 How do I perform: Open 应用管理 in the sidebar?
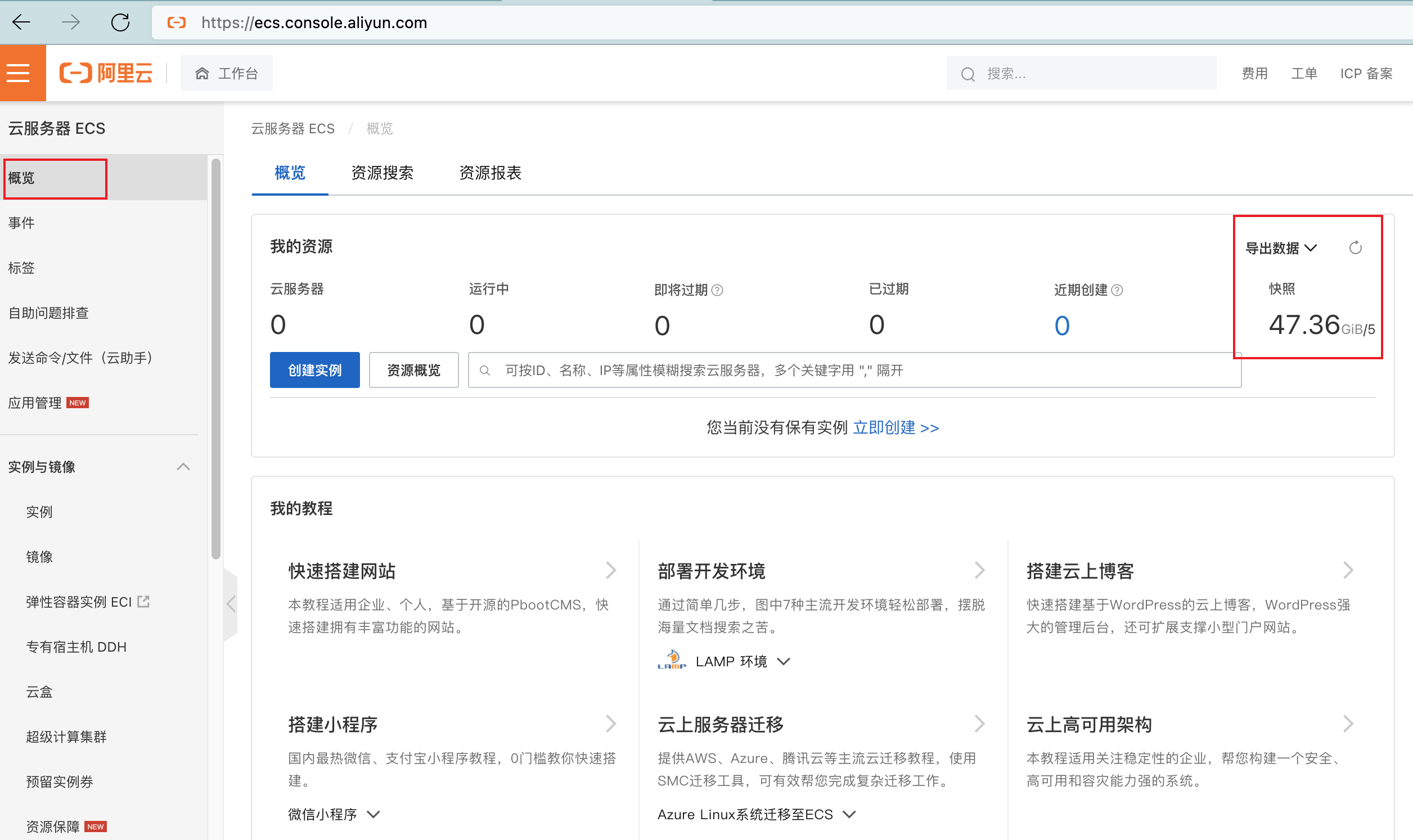(35, 403)
